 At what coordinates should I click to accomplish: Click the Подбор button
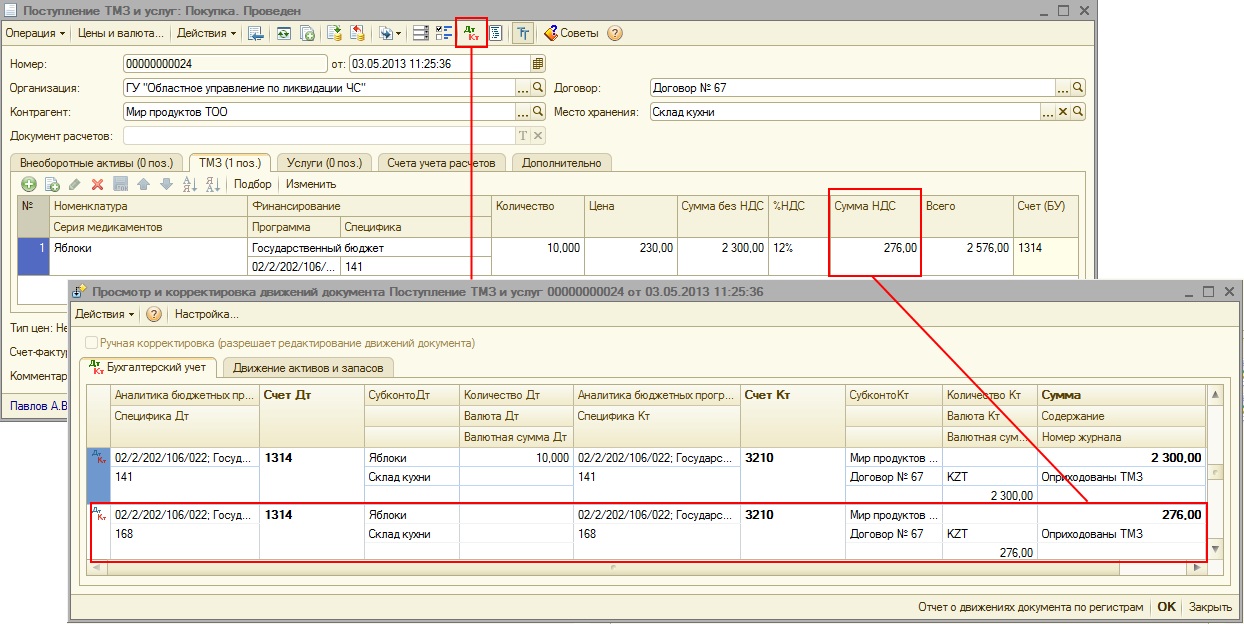[252, 184]
